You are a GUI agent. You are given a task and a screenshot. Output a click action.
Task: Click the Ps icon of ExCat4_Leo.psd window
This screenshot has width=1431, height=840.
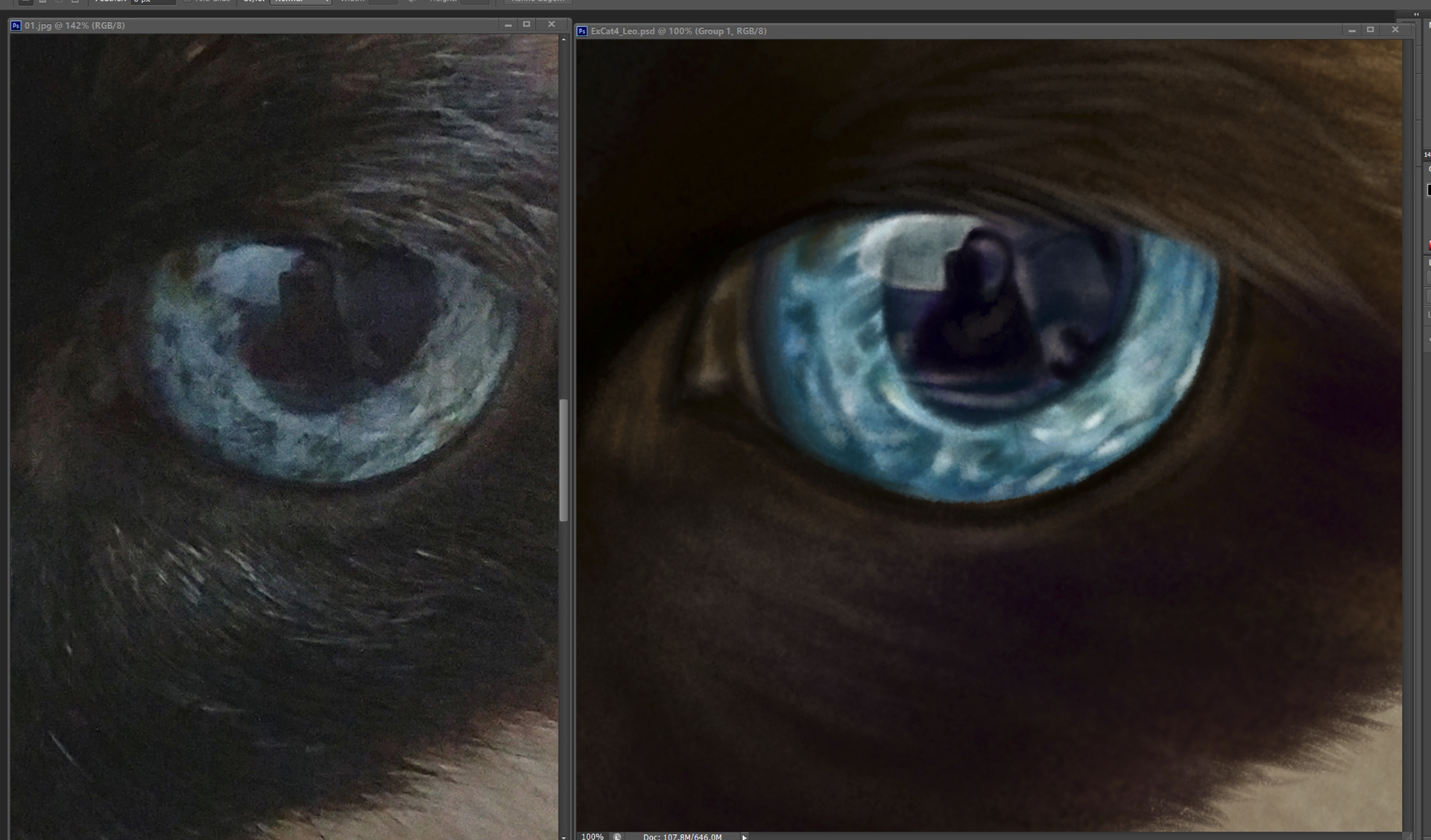point(582,31)
